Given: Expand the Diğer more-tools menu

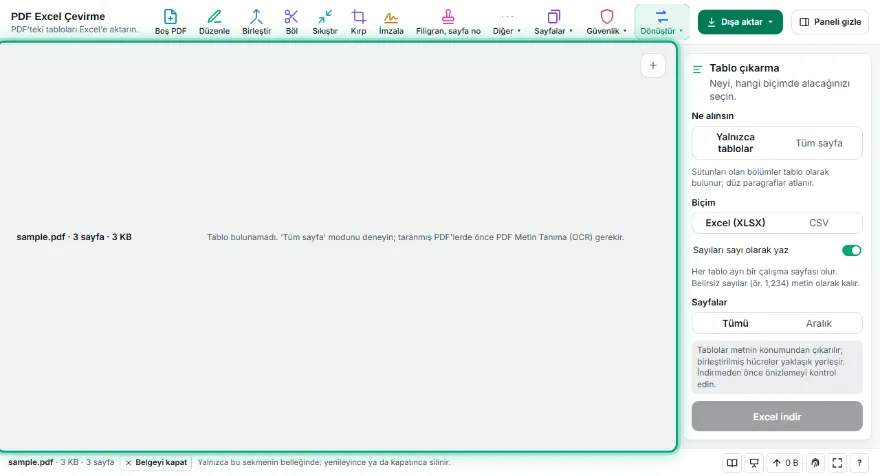Looking at the screenshot, I should (x=507, y=22).
